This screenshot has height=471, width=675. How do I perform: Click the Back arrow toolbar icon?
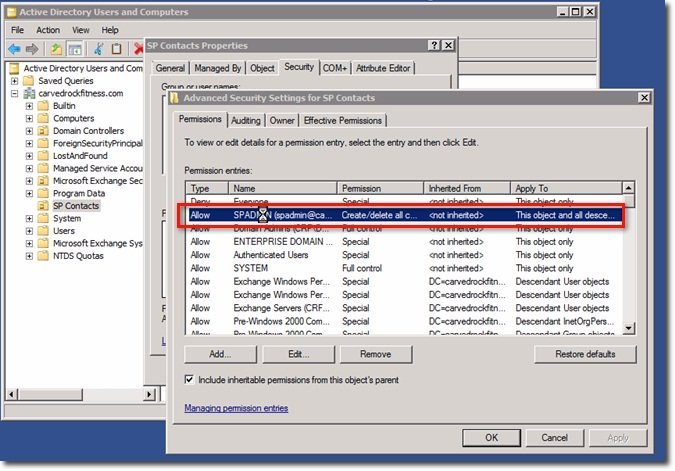pos(14,49)
